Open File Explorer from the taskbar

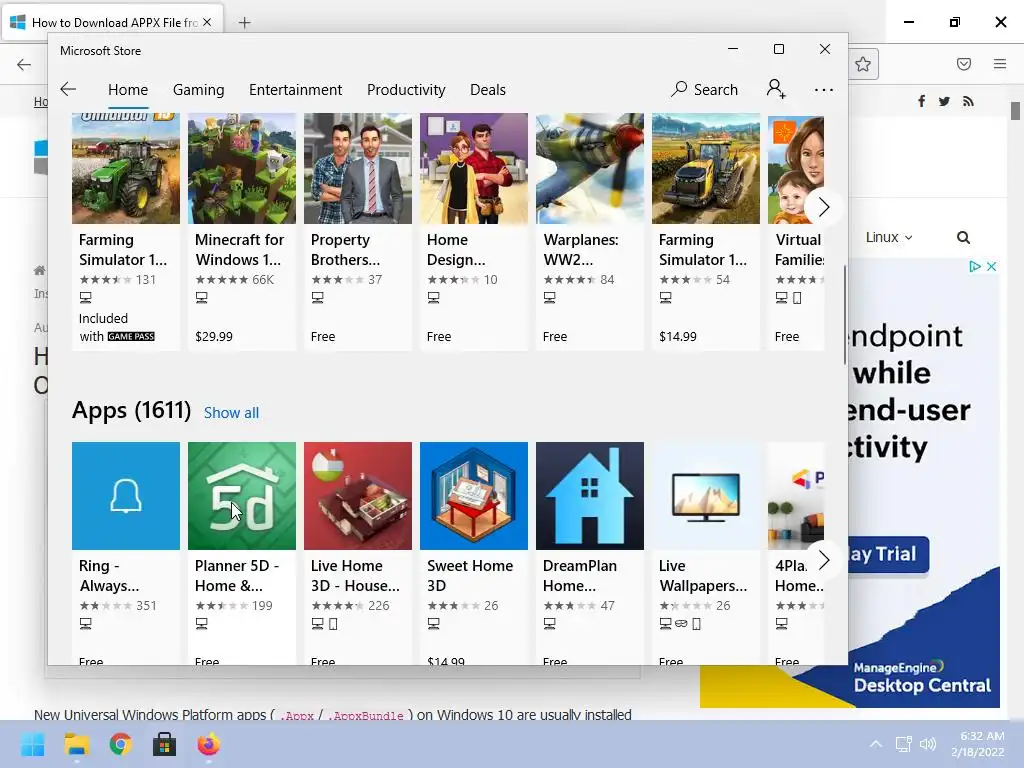coord(76,744)
